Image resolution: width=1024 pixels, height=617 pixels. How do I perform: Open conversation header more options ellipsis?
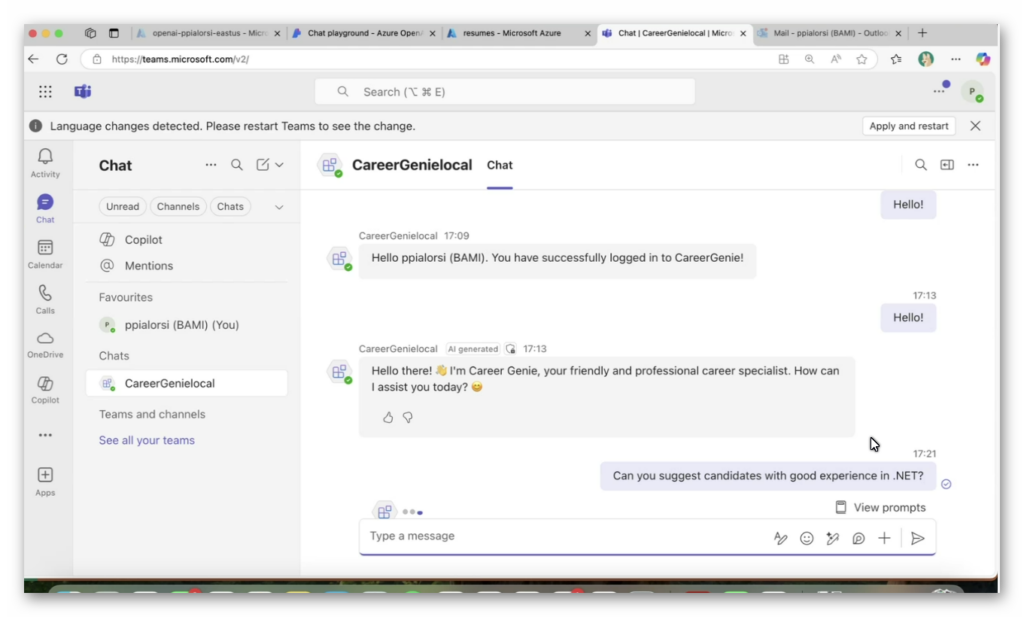click(973, 165)
